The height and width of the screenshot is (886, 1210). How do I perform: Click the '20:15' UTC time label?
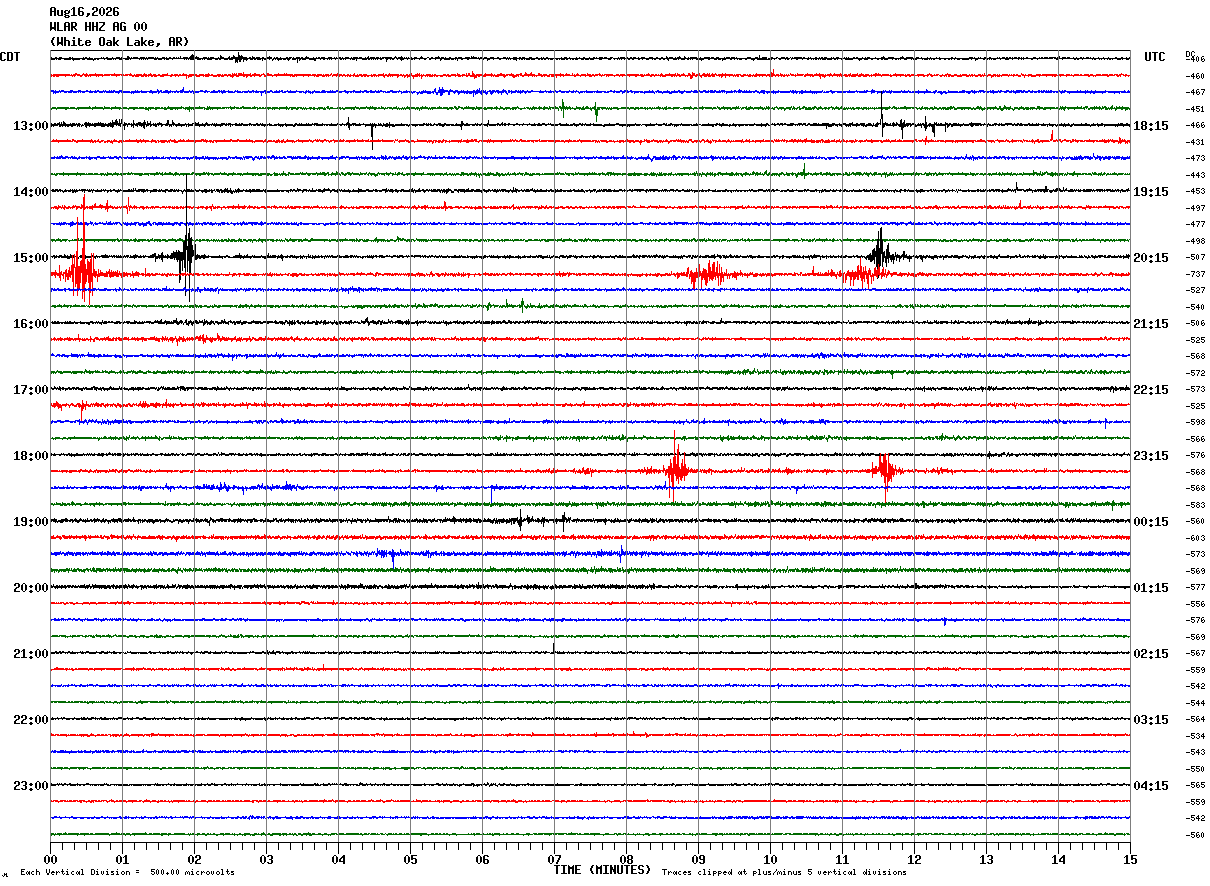[1151, 258]
